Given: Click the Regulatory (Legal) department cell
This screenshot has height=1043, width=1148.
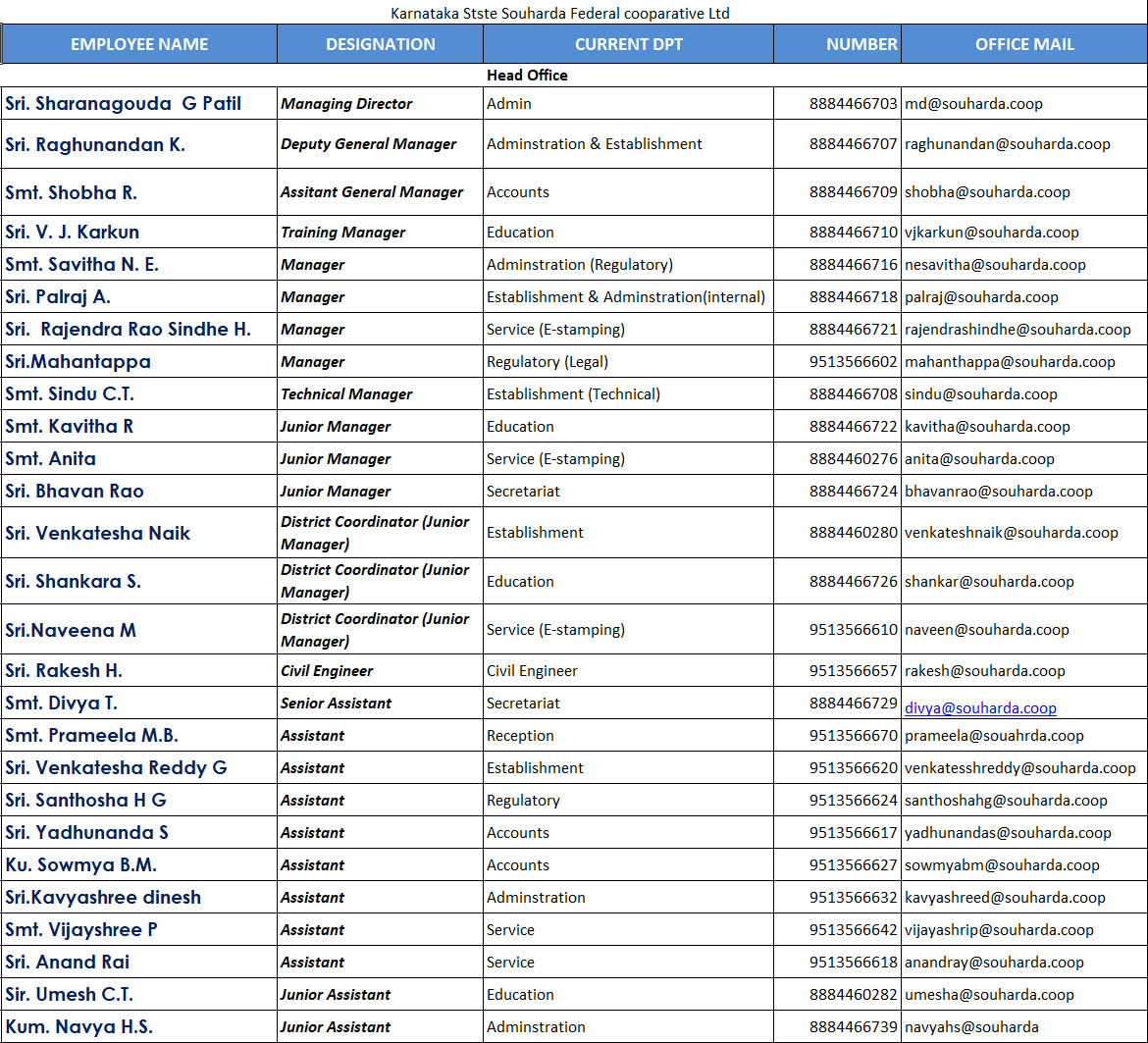Looking at the screenshot, I should click(x=548, y=362).
